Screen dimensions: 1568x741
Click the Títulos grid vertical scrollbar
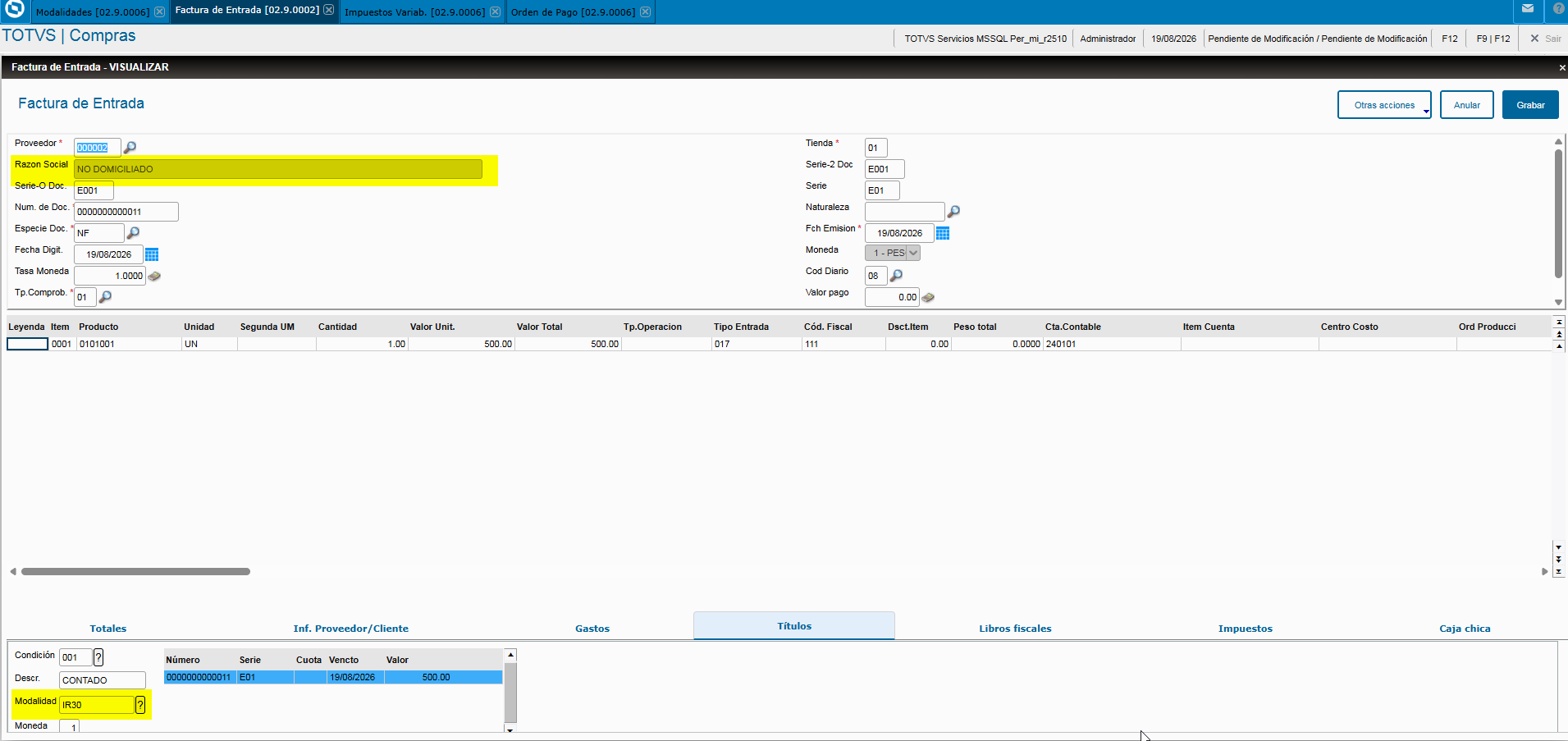pos(510,691)
